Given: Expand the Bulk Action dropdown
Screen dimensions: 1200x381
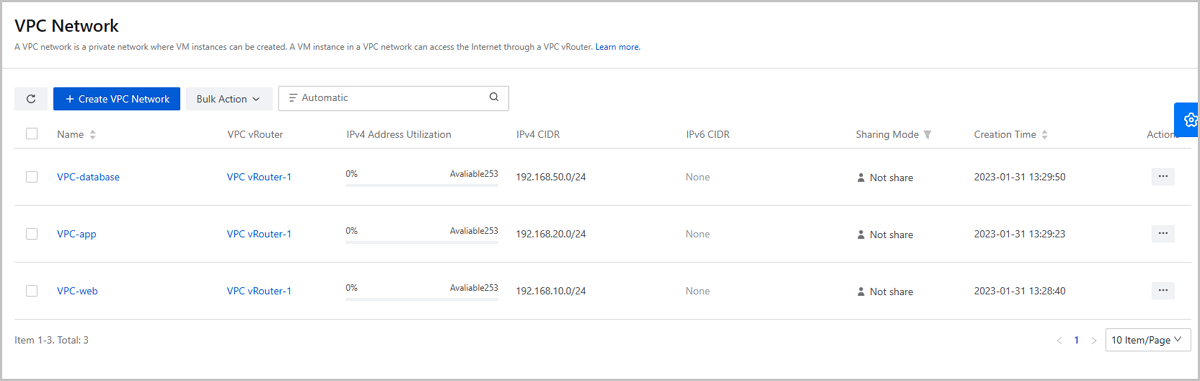Looking at the screenshot, I should 228,99.
